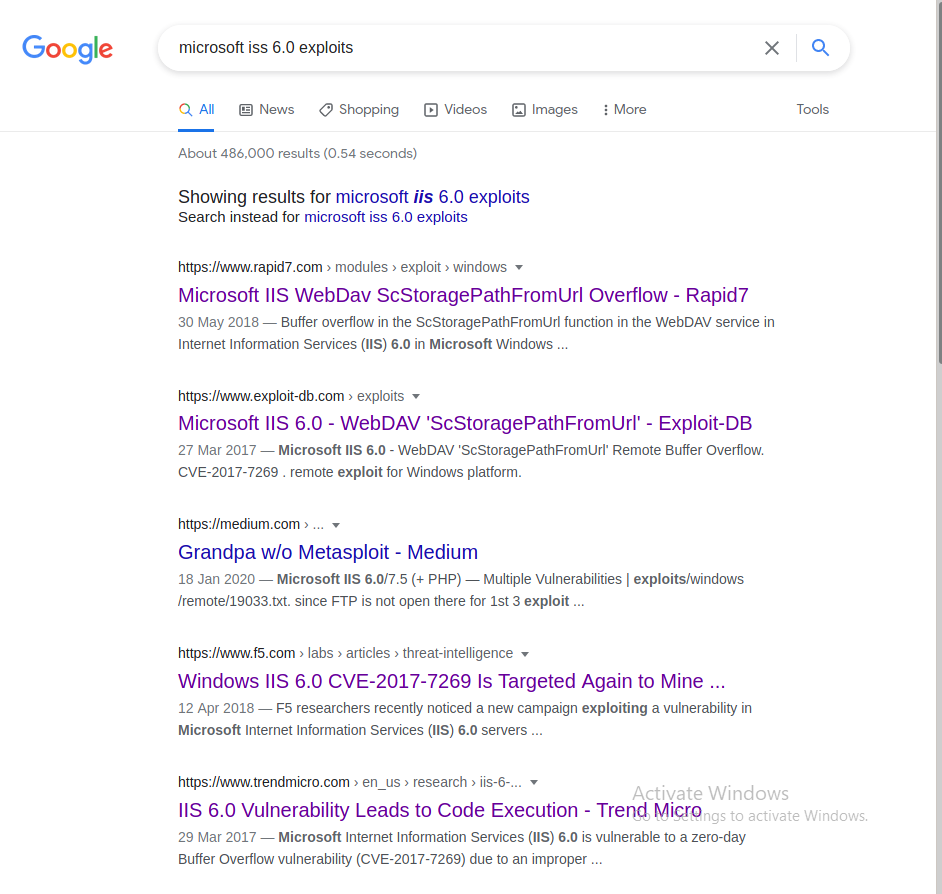Open the Shopping tab
The image size is (942, 894).
359,110
